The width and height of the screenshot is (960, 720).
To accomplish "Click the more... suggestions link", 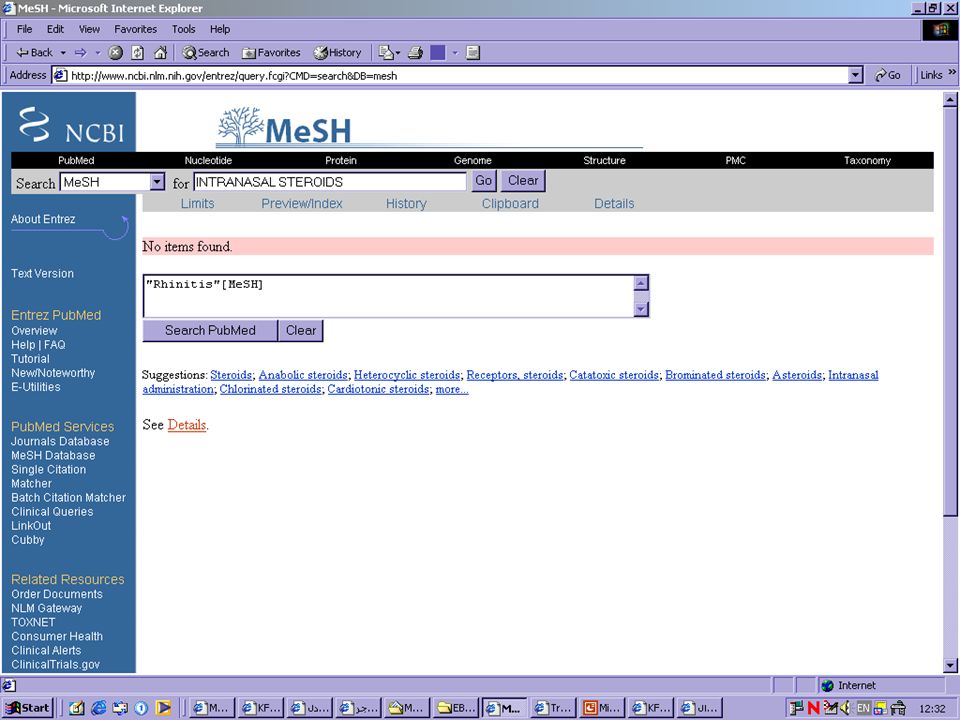I will pos(452,389).
